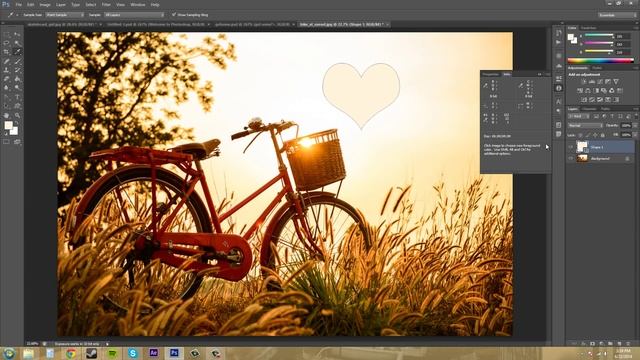Hide the Shape 1 layer
Screen dimensions: 640x360
(x=570, y=147)
